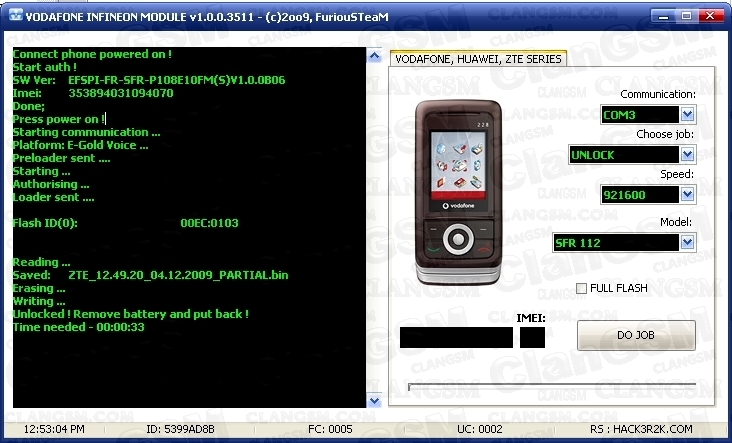This screenshot has height=443, width=732.
Task: Click the FC: 0005 status entry
Action: pos(330,429)
